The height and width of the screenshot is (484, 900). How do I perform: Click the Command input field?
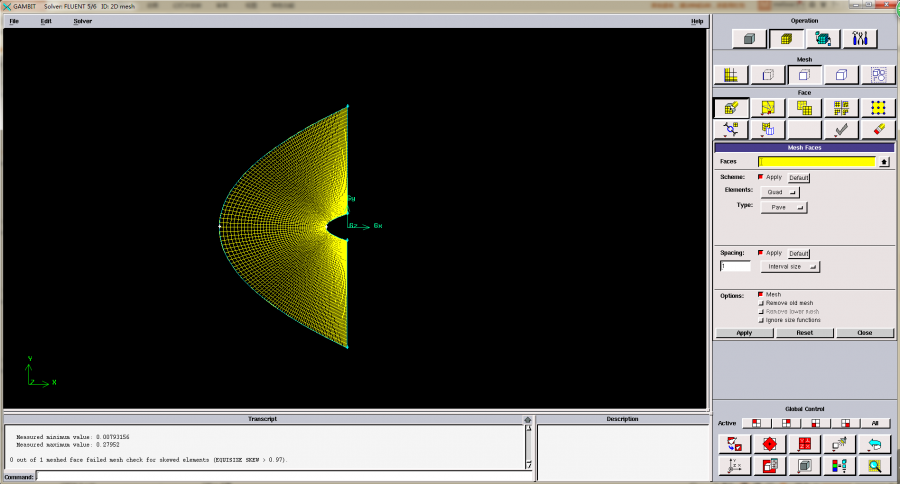[285, 476]
